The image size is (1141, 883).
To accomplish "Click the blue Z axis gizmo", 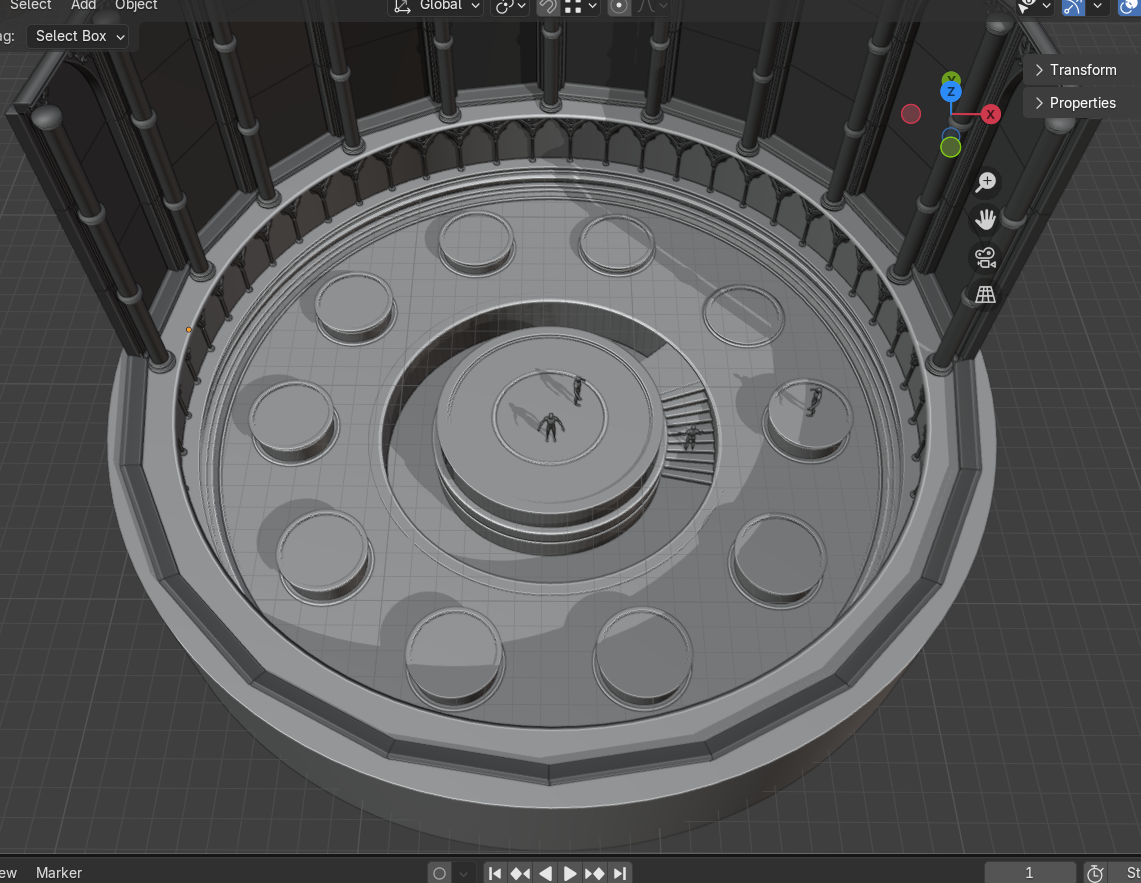I will tap(951, 92).
